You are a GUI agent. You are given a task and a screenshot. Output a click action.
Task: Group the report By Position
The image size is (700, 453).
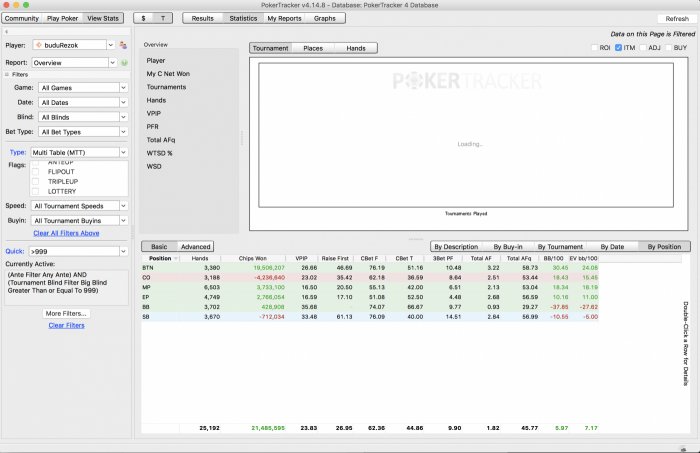tap(664, 247)
